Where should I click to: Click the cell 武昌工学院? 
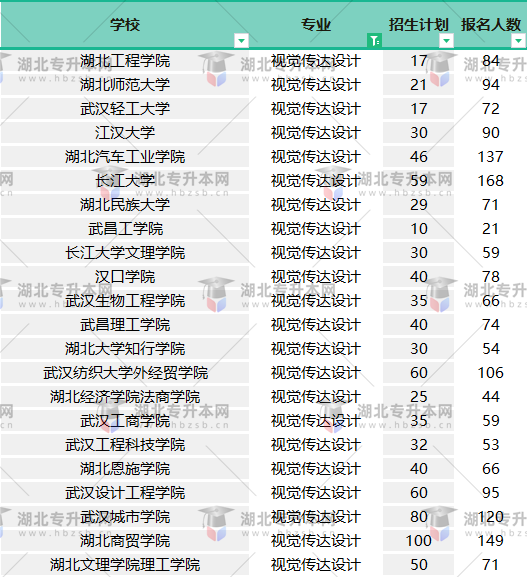(x=125, y=229)
